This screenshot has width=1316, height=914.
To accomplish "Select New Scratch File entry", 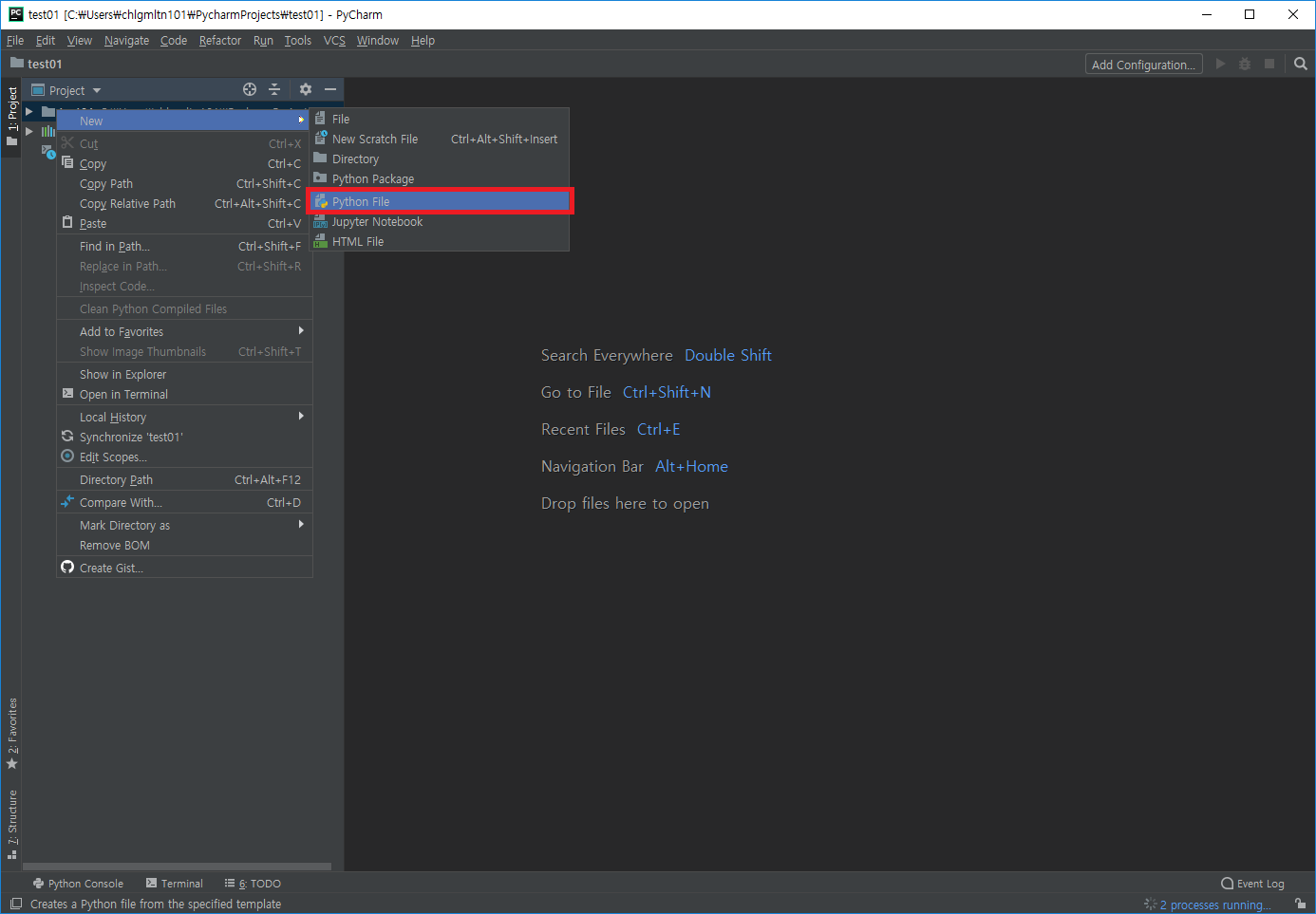I will click(x=440, y=139).
